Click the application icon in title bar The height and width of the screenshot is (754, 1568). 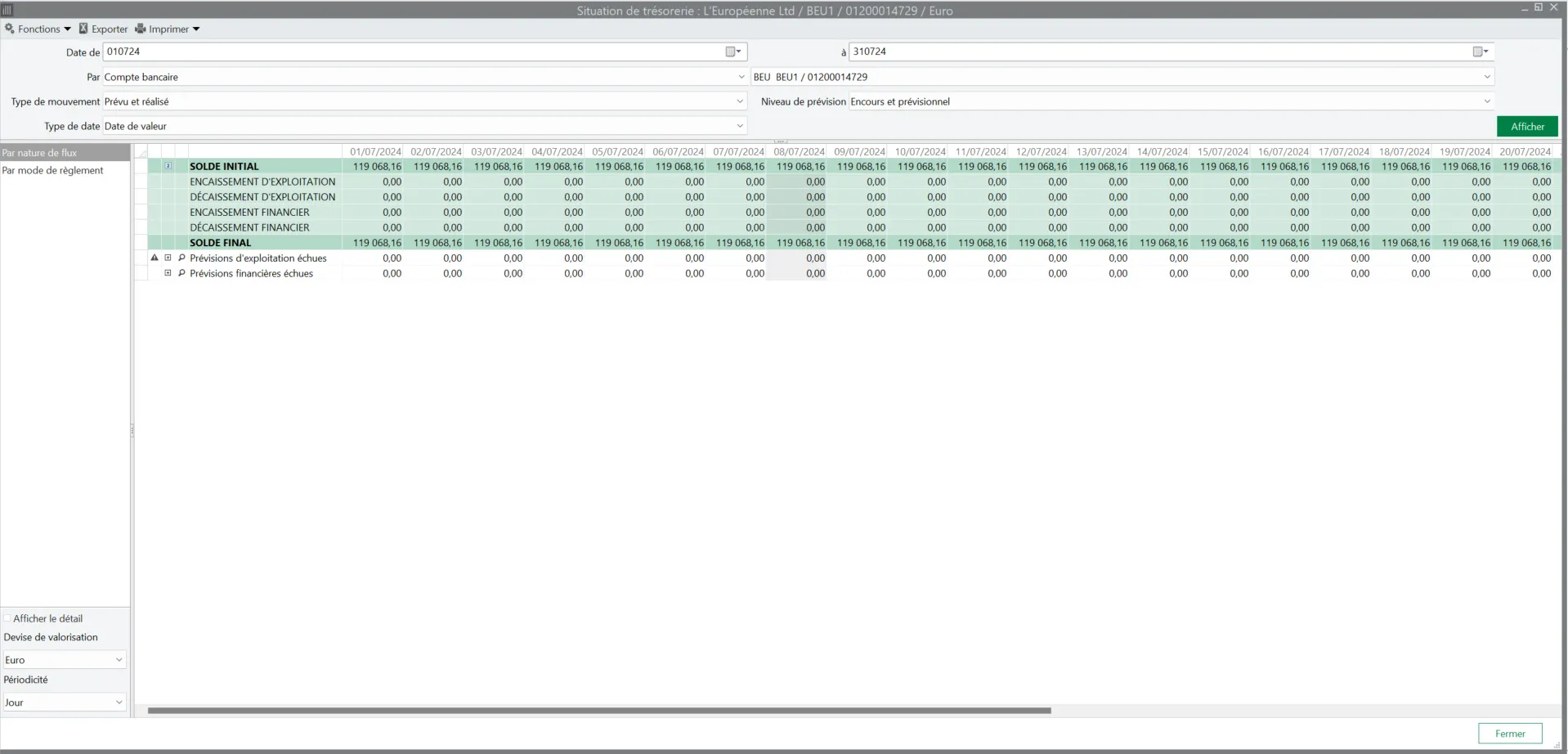pyautogui.click(x=7, y=10)
